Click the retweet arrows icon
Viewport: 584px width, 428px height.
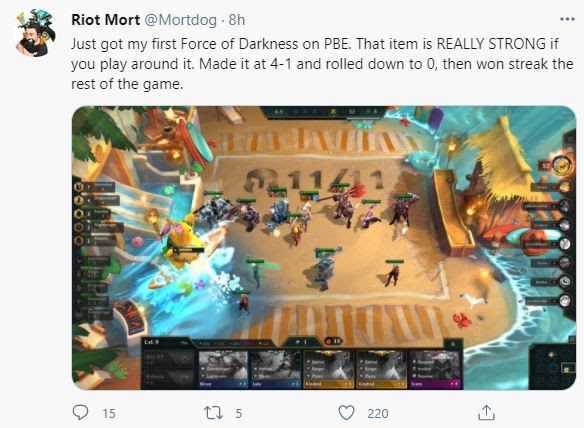tap(213, 413)
